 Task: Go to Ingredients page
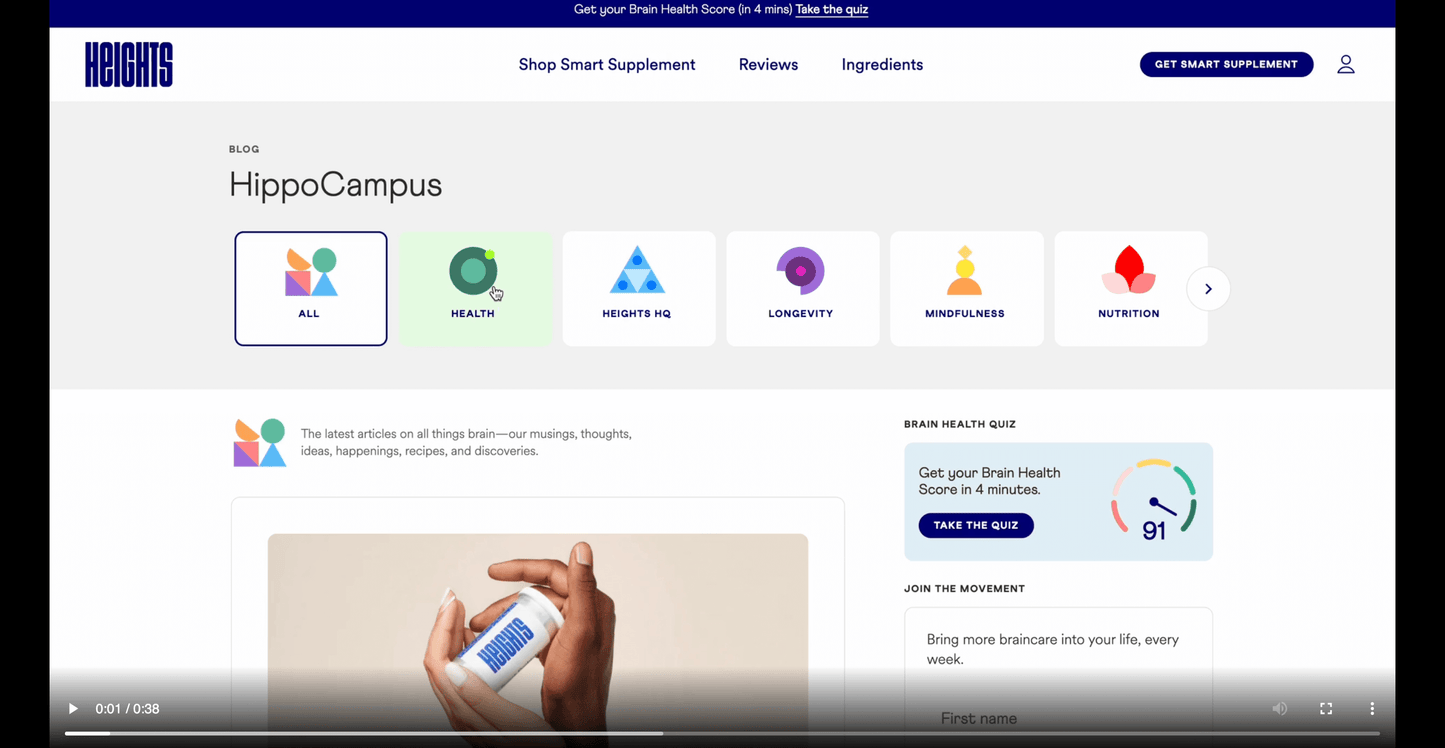[882, 64]
